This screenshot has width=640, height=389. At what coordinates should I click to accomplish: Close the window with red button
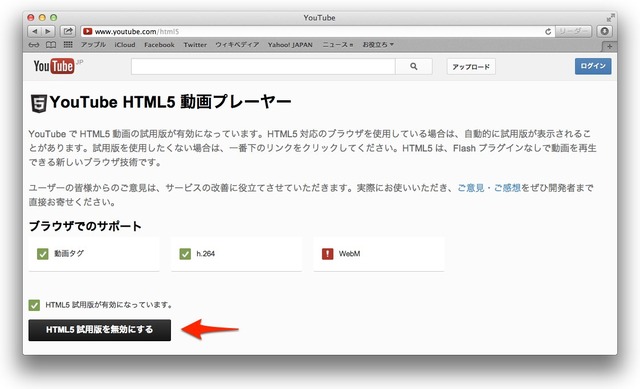tap(31, 18)
